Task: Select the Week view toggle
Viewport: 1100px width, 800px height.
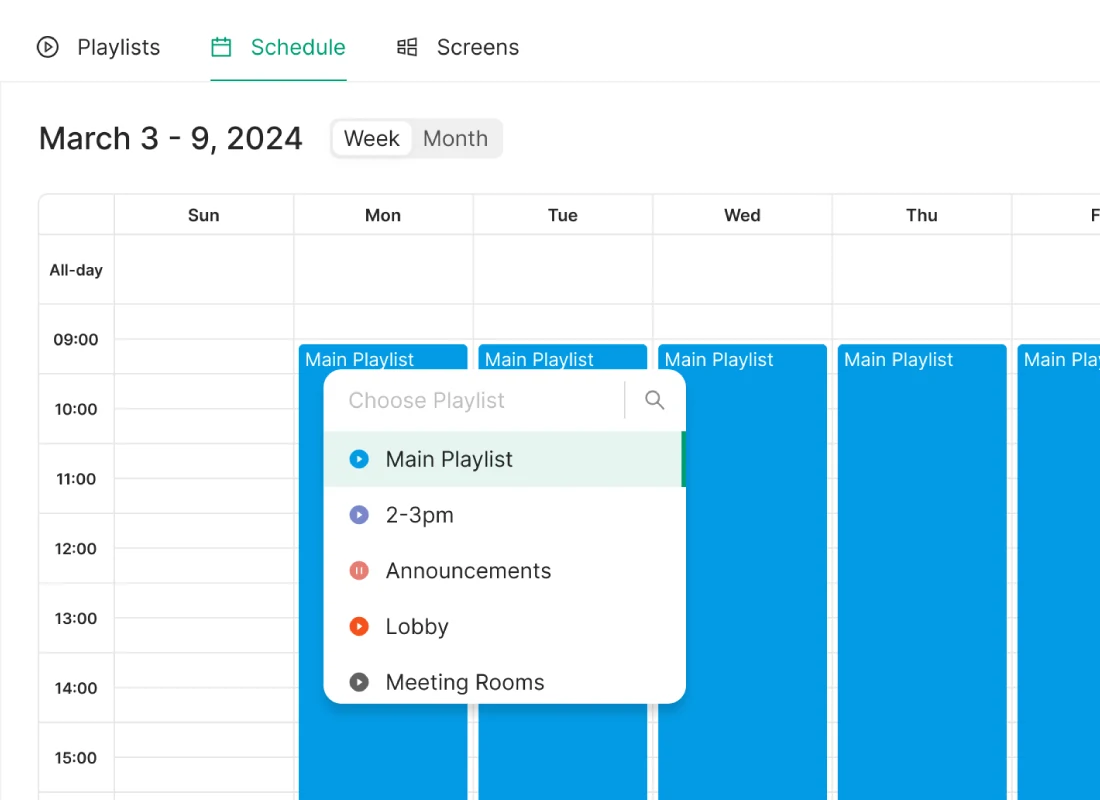Action: (372, 138)
